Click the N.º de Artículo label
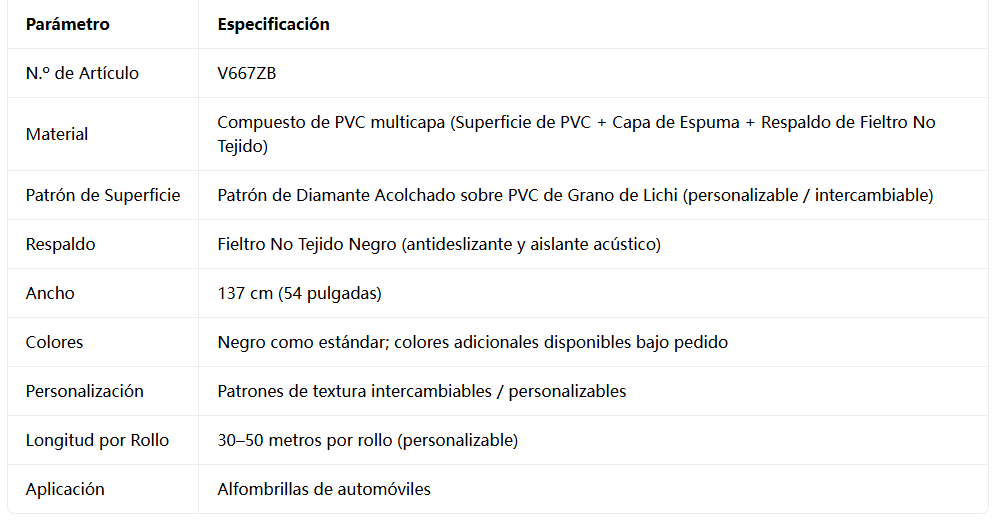The image size is (997, 522). point(82,73)
